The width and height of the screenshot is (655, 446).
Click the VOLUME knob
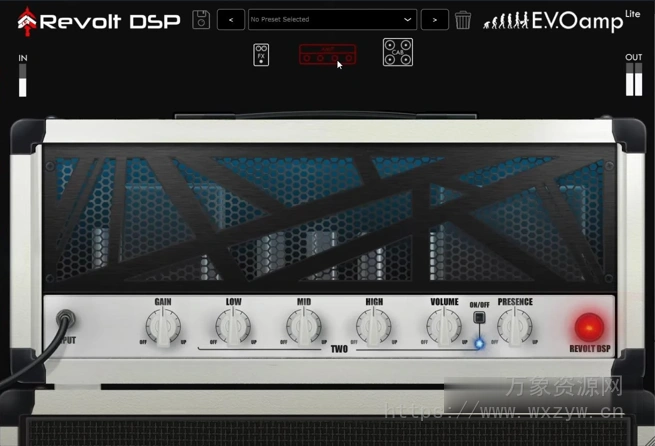click(444, 327)
